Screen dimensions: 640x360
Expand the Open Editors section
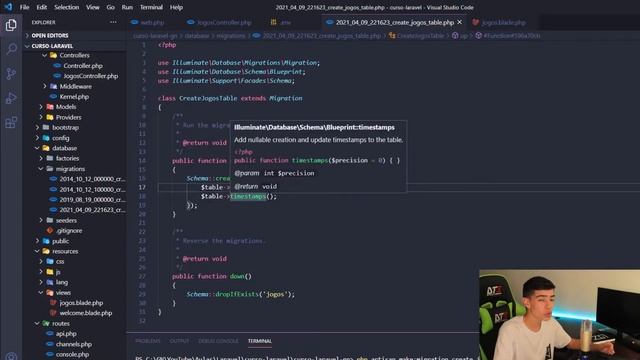(50, 36)
